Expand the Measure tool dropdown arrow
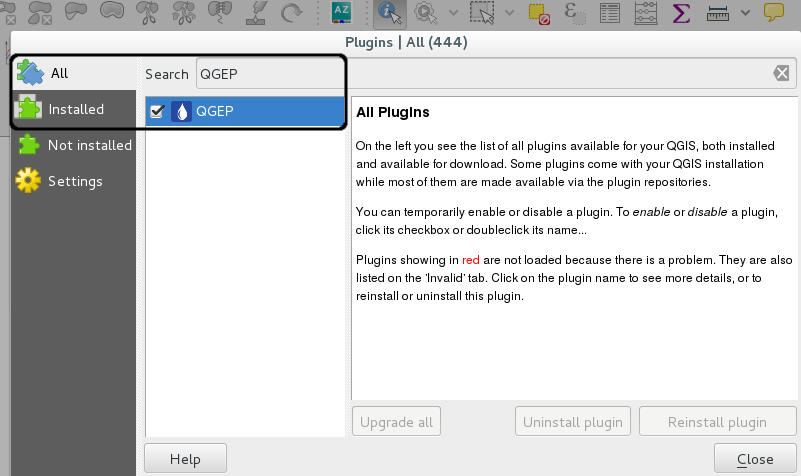Screen dimensions: 801x476 pyautogui.click(x=745, y=12)
